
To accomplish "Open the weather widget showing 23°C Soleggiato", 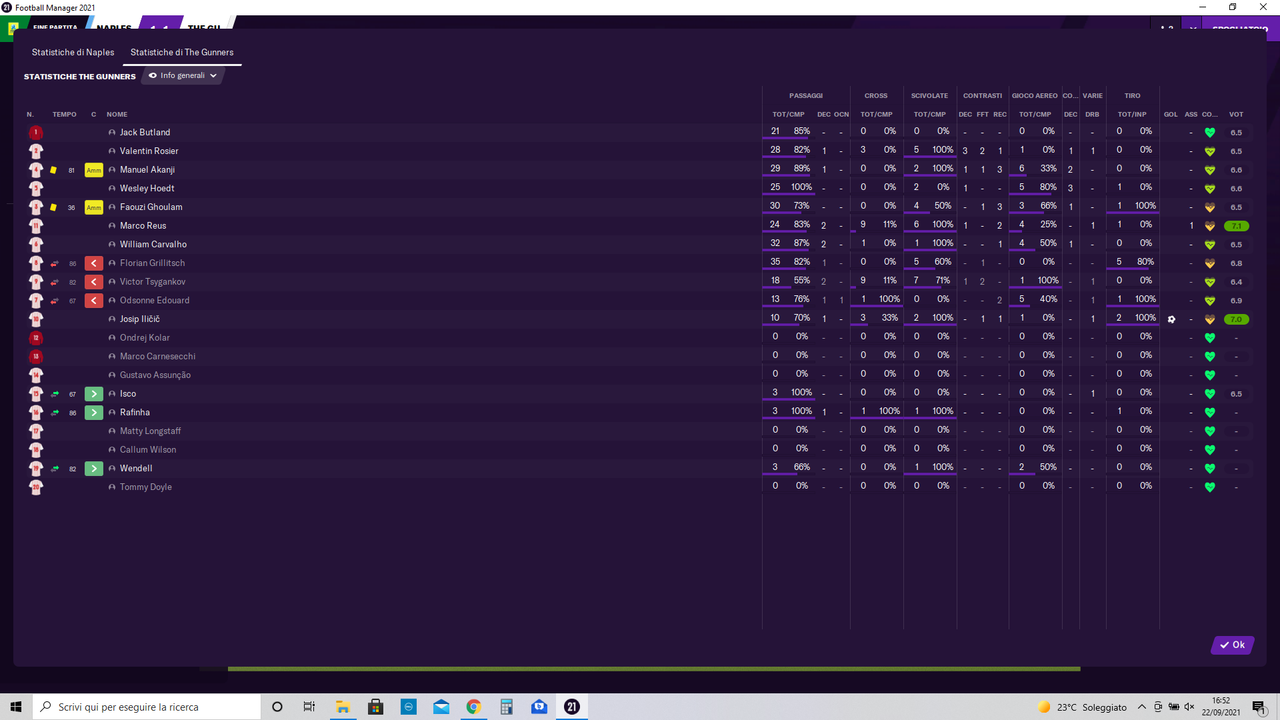I will 1082,706.
